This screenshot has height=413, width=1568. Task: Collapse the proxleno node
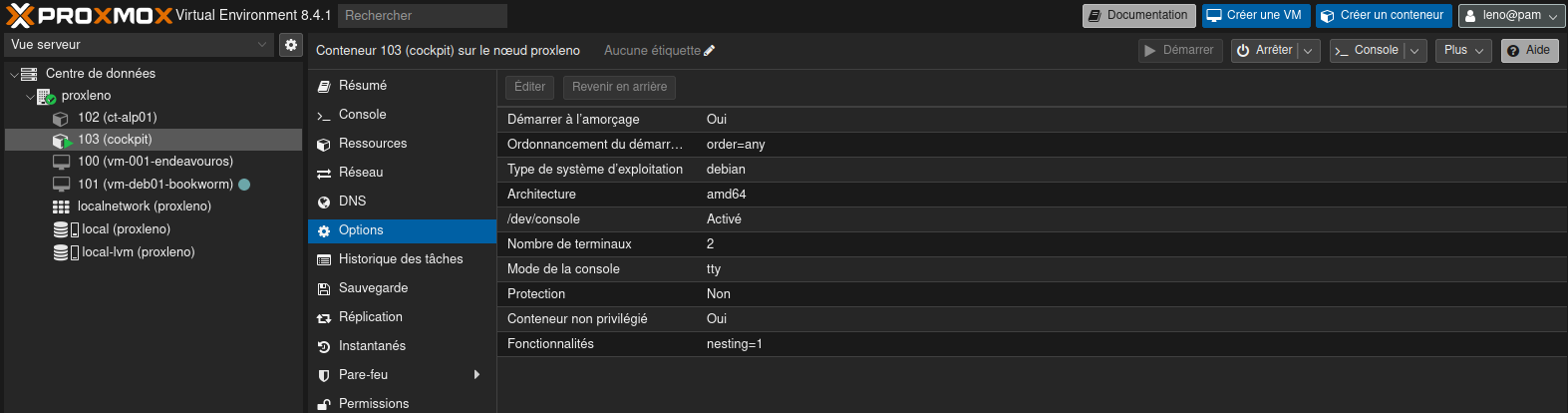click(x=30, y=97)
